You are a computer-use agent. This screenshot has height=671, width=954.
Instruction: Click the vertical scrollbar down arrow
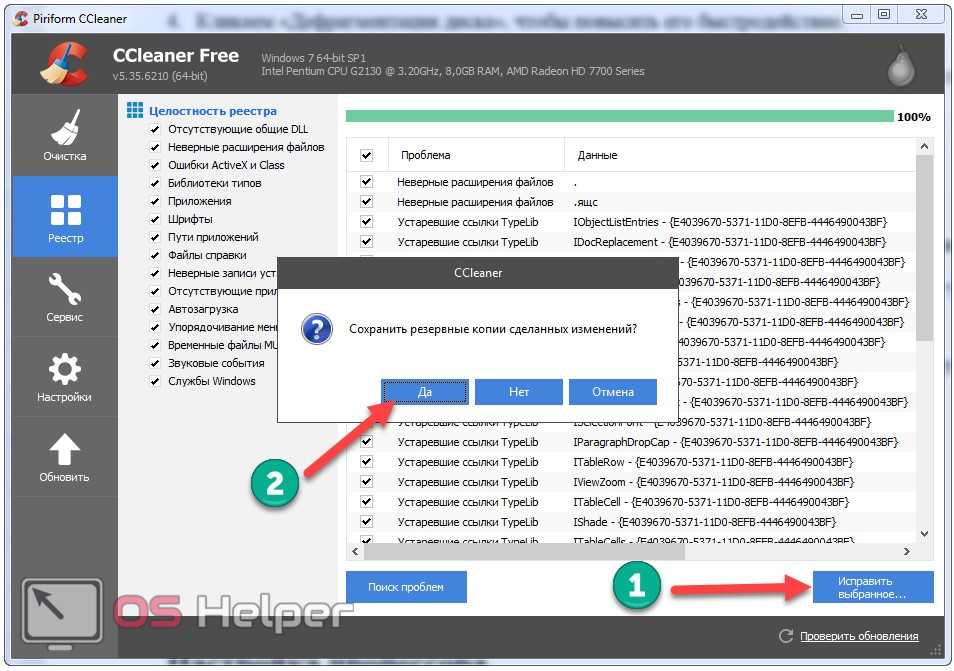(924, 534)
